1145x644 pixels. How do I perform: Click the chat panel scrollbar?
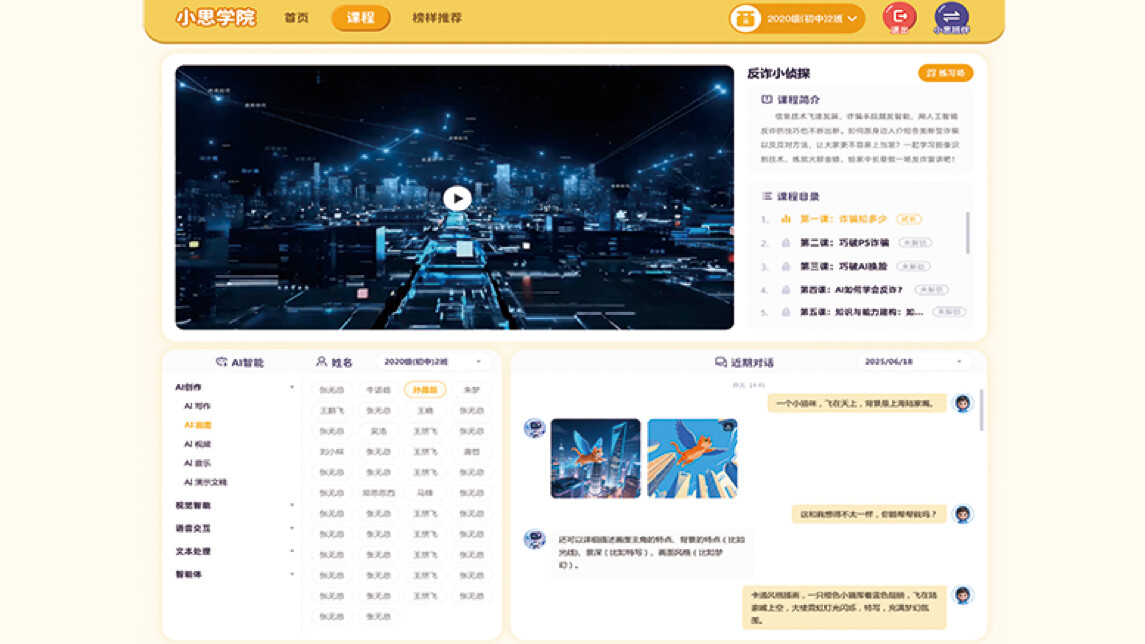[981, 410]
